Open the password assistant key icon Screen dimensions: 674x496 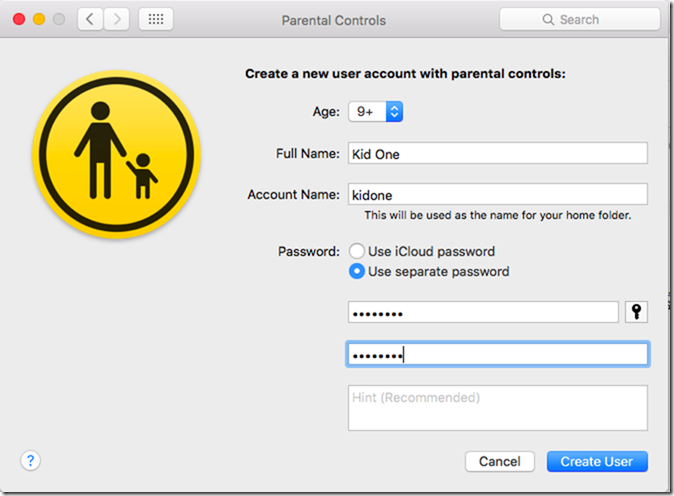[636, 312]
